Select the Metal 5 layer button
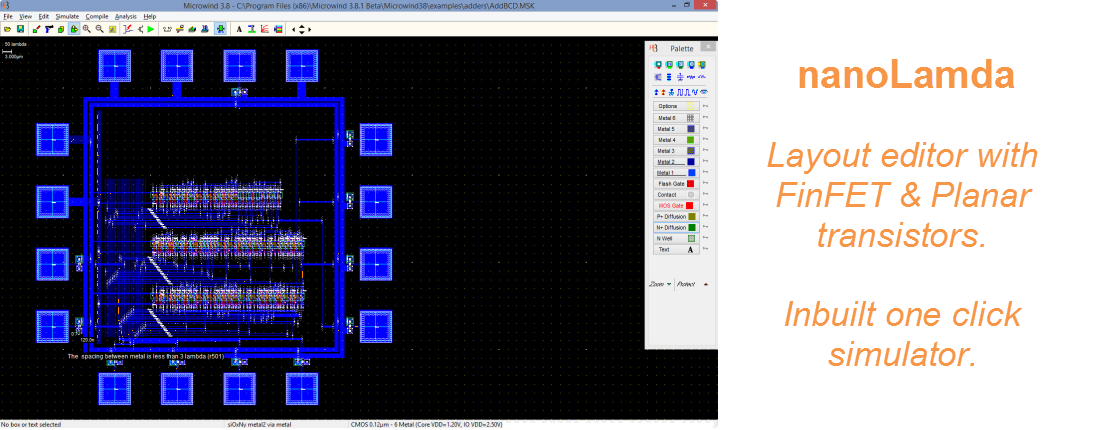Image resolution: width=1100 pixels, height=430 pixels. pyautogui.click(x=676, y=129)
